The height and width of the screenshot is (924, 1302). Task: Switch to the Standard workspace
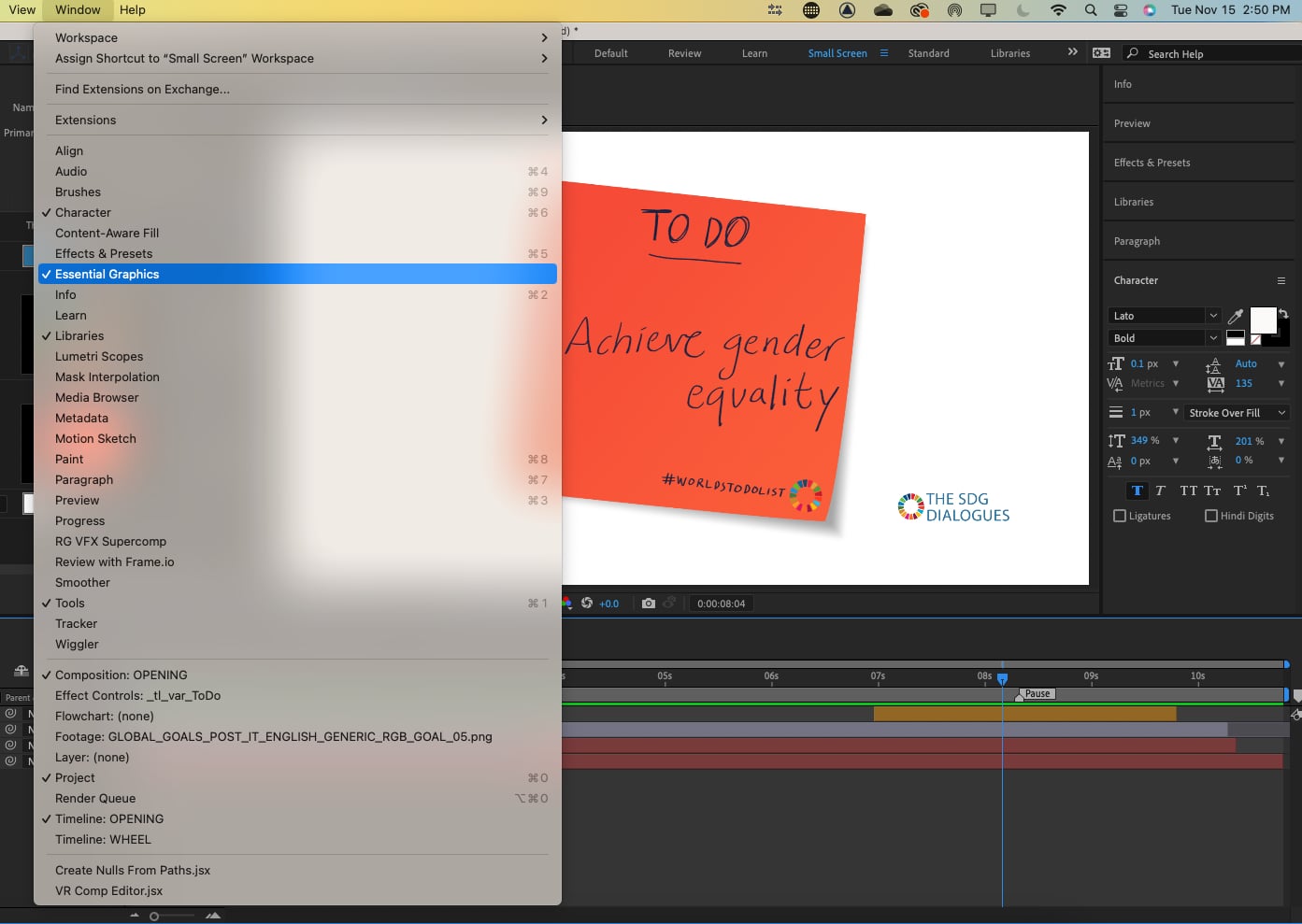tap(928, 53)
